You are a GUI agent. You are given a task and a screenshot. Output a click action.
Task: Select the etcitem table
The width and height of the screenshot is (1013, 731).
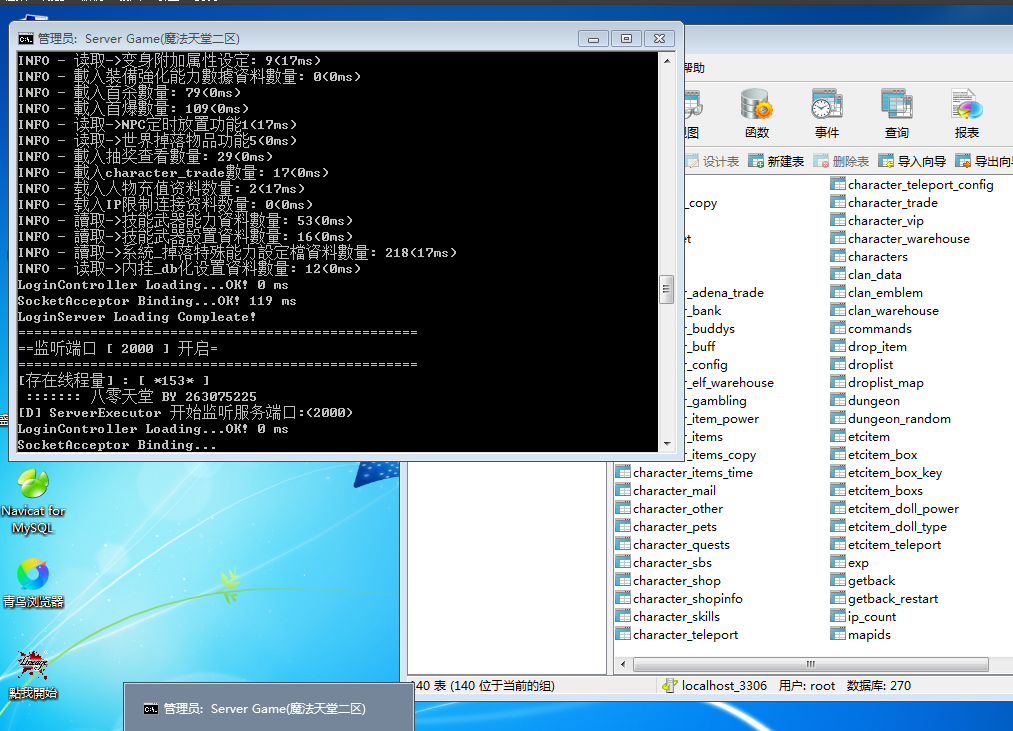[861, 437]
